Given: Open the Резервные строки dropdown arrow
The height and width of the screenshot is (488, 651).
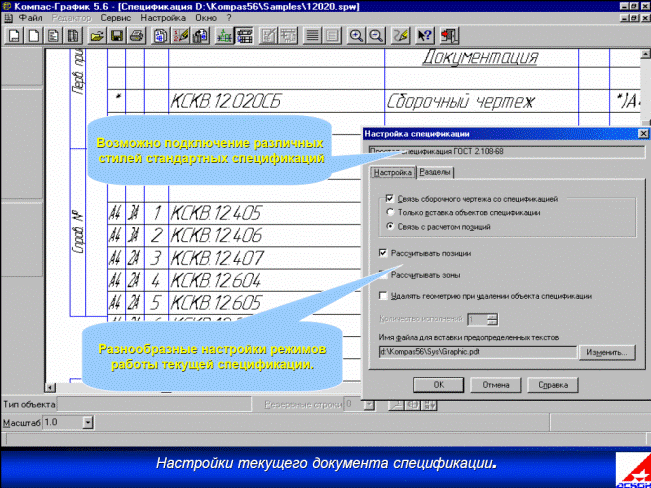Looking at the screenshot, I should (371, 405).
